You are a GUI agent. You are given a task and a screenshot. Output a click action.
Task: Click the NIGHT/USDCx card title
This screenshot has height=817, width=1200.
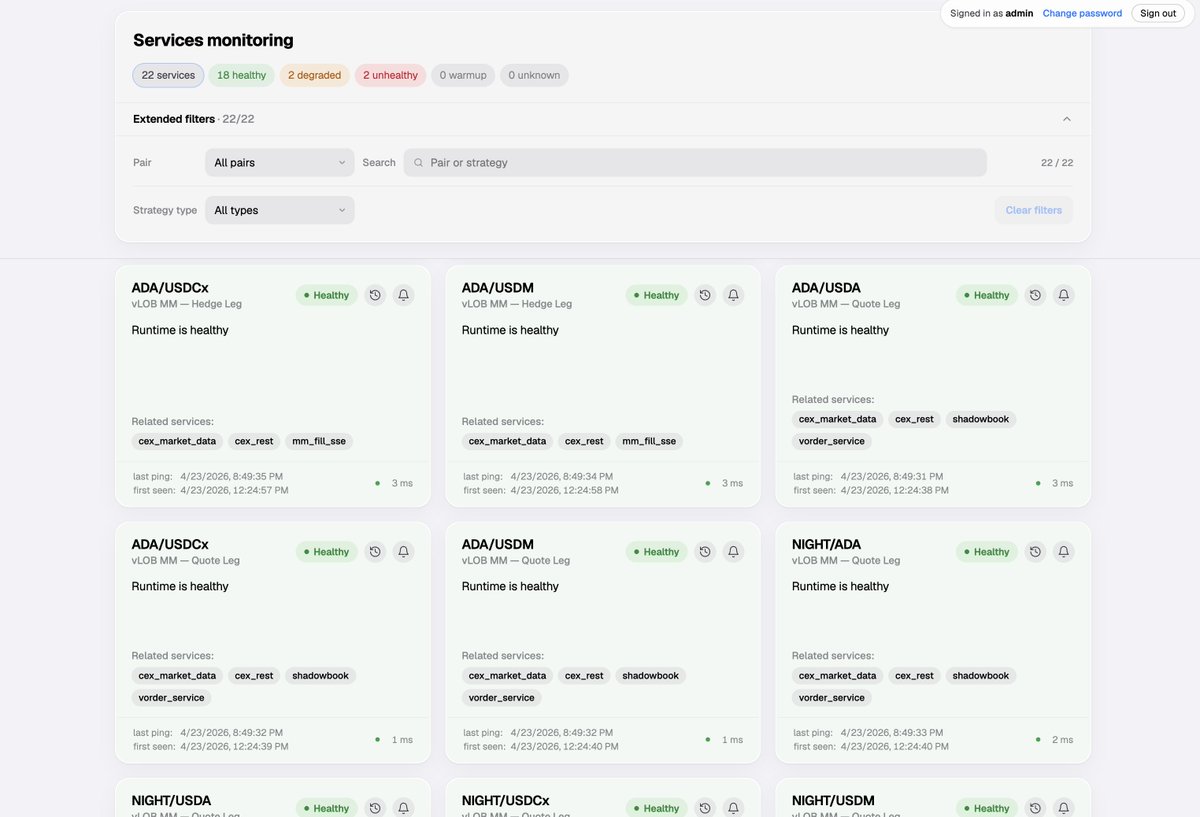click(x=505, y=801)
